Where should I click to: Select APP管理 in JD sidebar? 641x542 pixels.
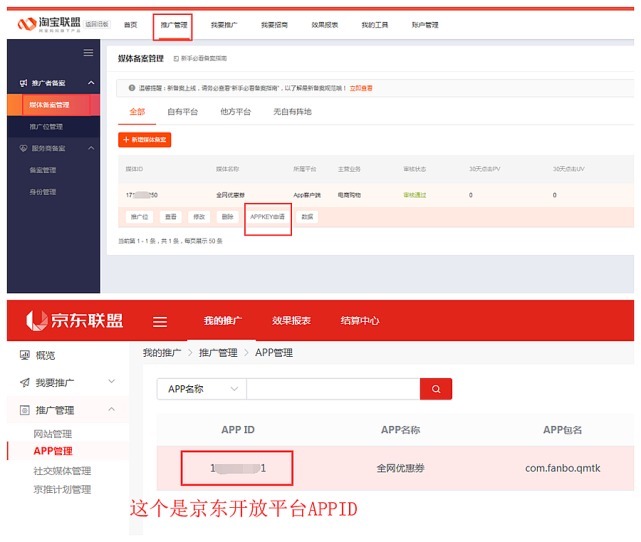(53, 451)
